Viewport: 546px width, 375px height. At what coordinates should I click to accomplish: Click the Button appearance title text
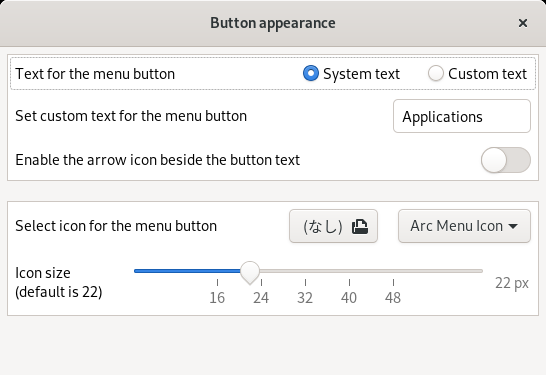(273, 23)
